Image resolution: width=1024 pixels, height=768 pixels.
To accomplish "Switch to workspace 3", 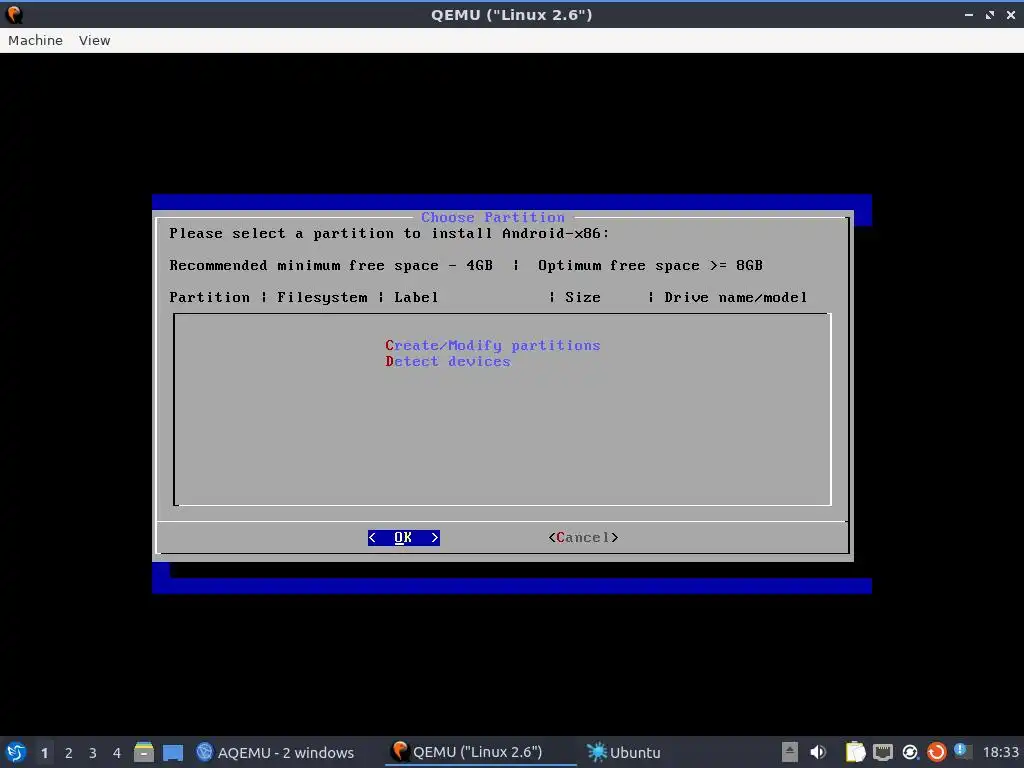I will tap(93, 753).
